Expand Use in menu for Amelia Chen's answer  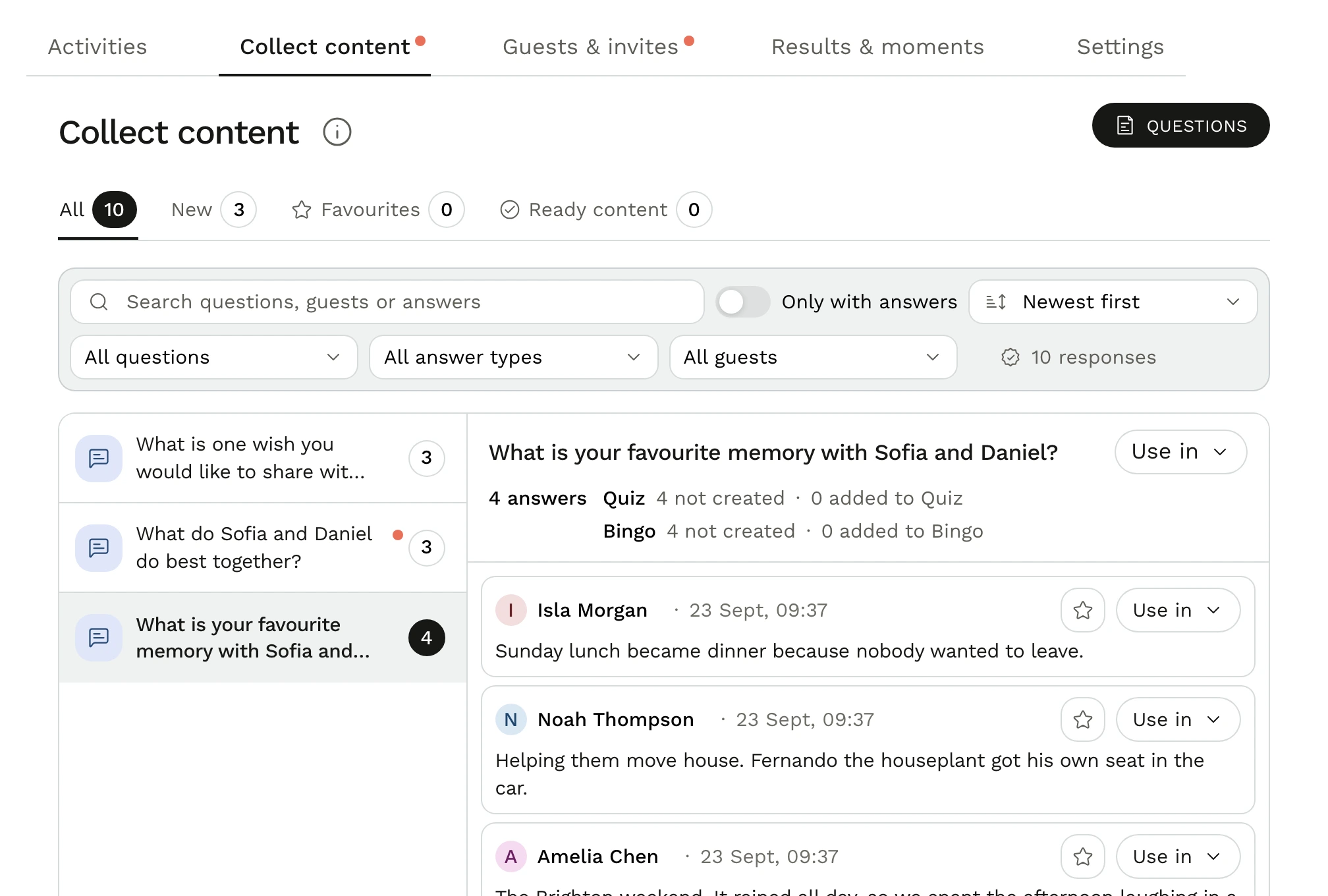click(x=1178, y=856)
